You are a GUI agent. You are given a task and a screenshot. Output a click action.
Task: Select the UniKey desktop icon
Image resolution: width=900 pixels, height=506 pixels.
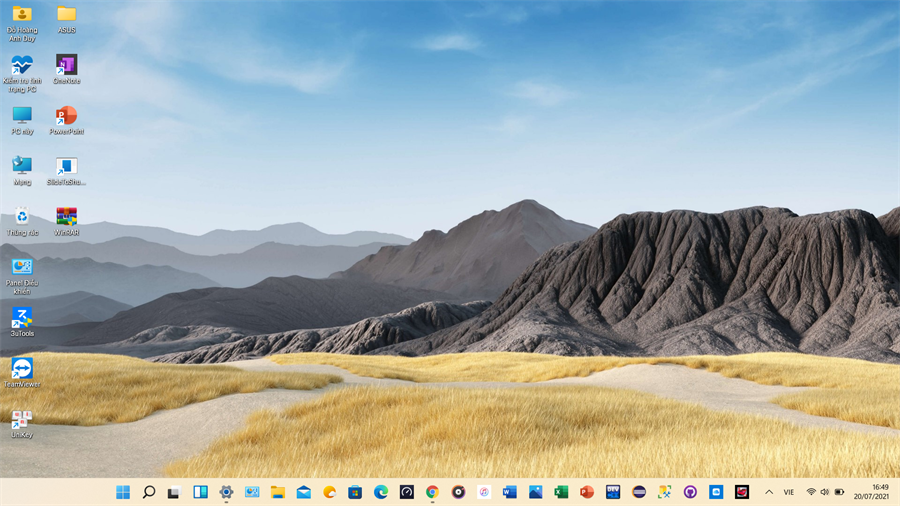[21, 420]
